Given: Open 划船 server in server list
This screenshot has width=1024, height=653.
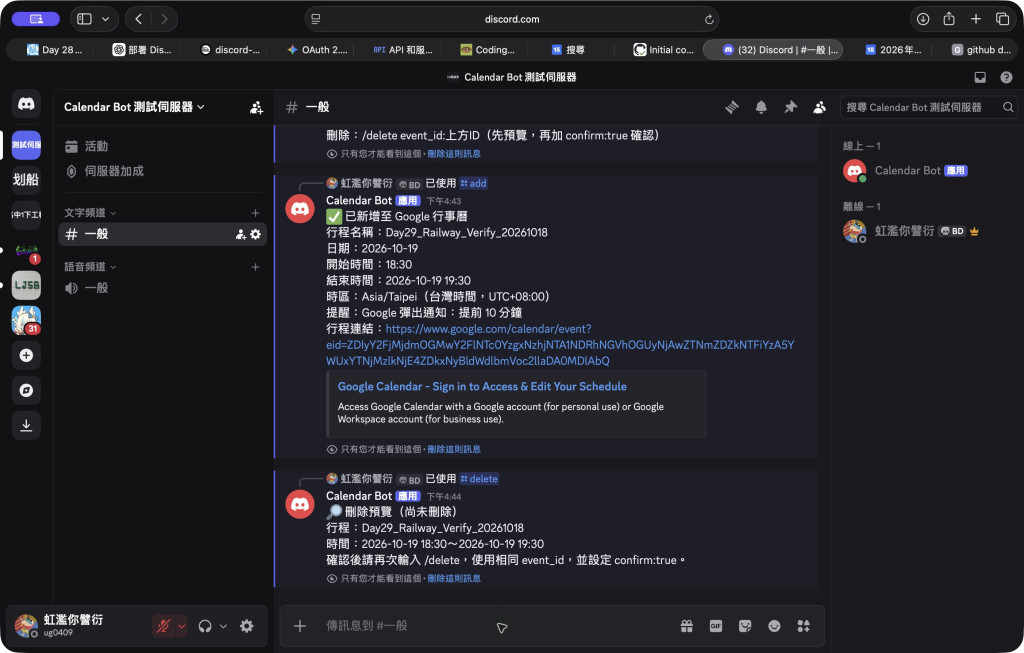Looking at the screenshot, I should click(26, 179).
